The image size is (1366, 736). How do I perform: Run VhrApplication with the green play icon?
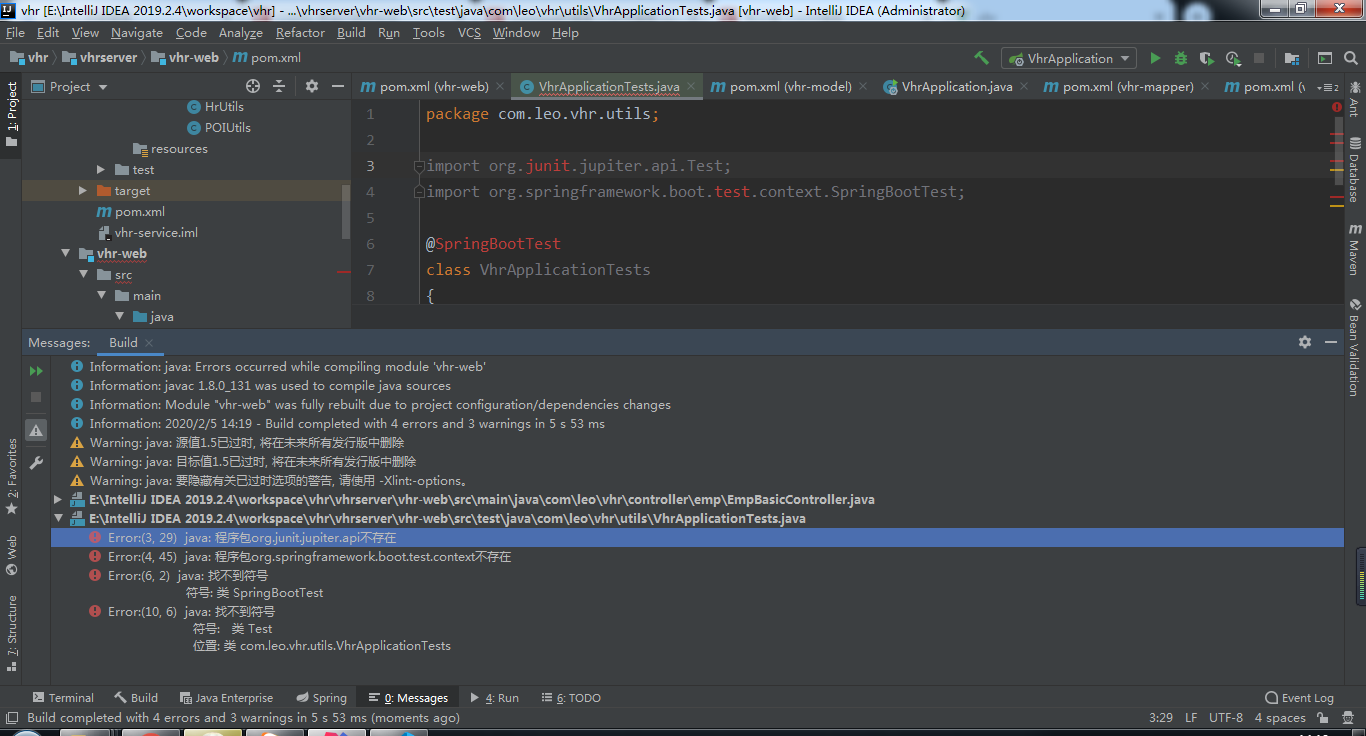tap(1155, 58)
